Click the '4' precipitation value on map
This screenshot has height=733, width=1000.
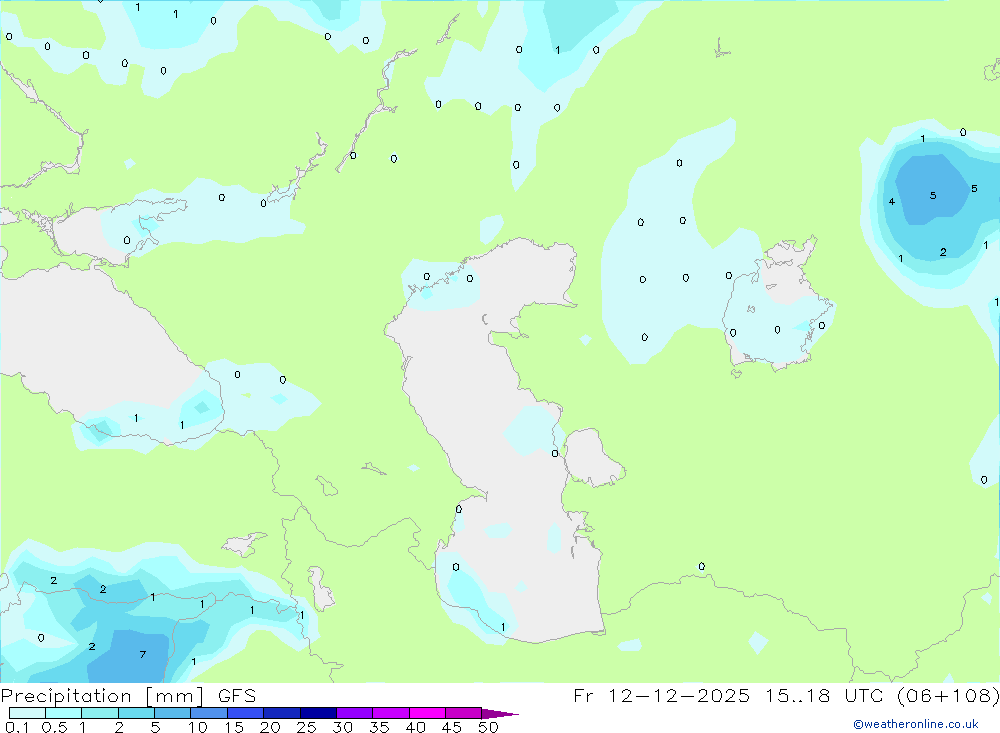coord(892,202)
